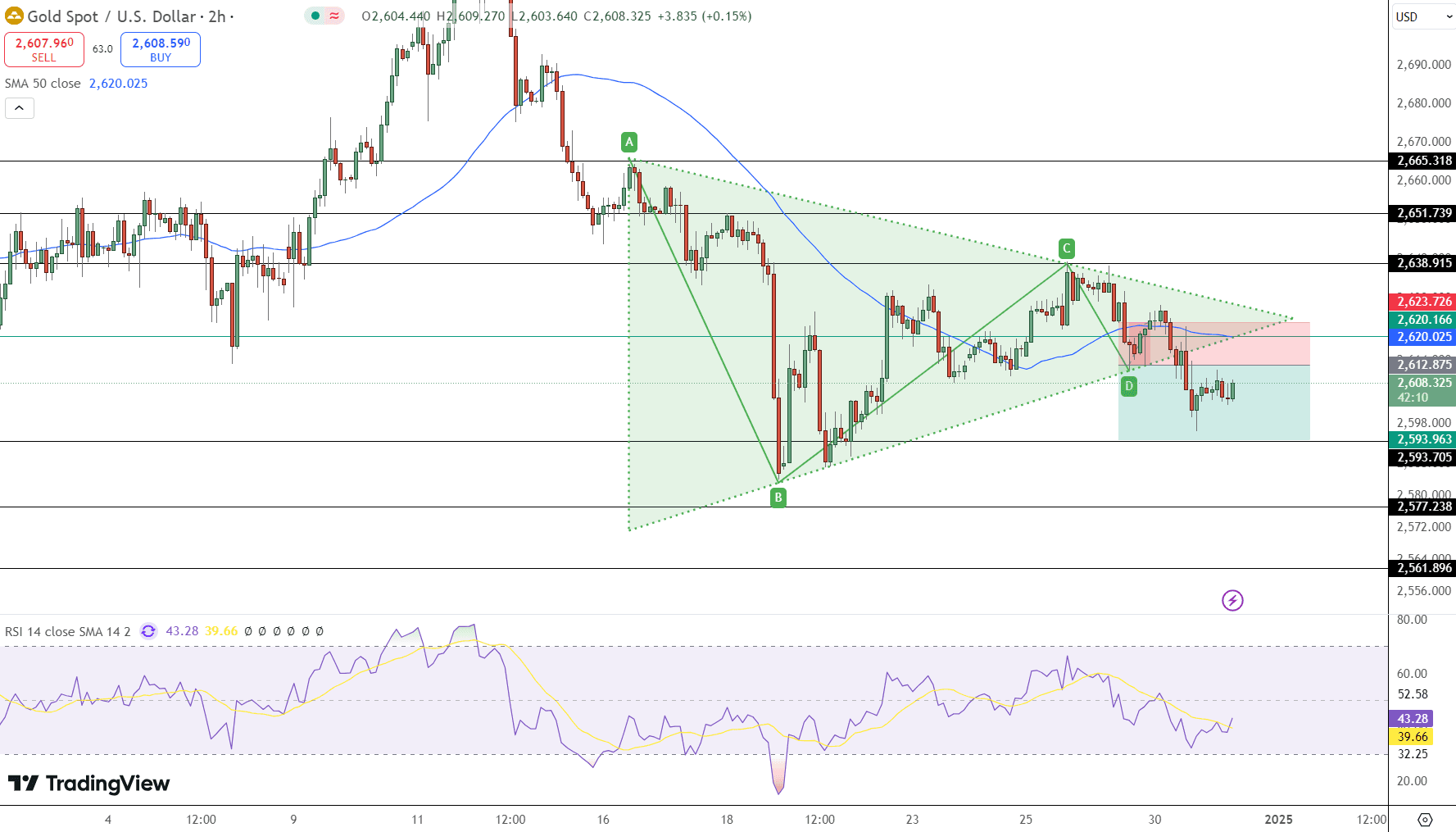
Task: Click the 2h timeframe in chart title
Action: click(x=217, y=16)
